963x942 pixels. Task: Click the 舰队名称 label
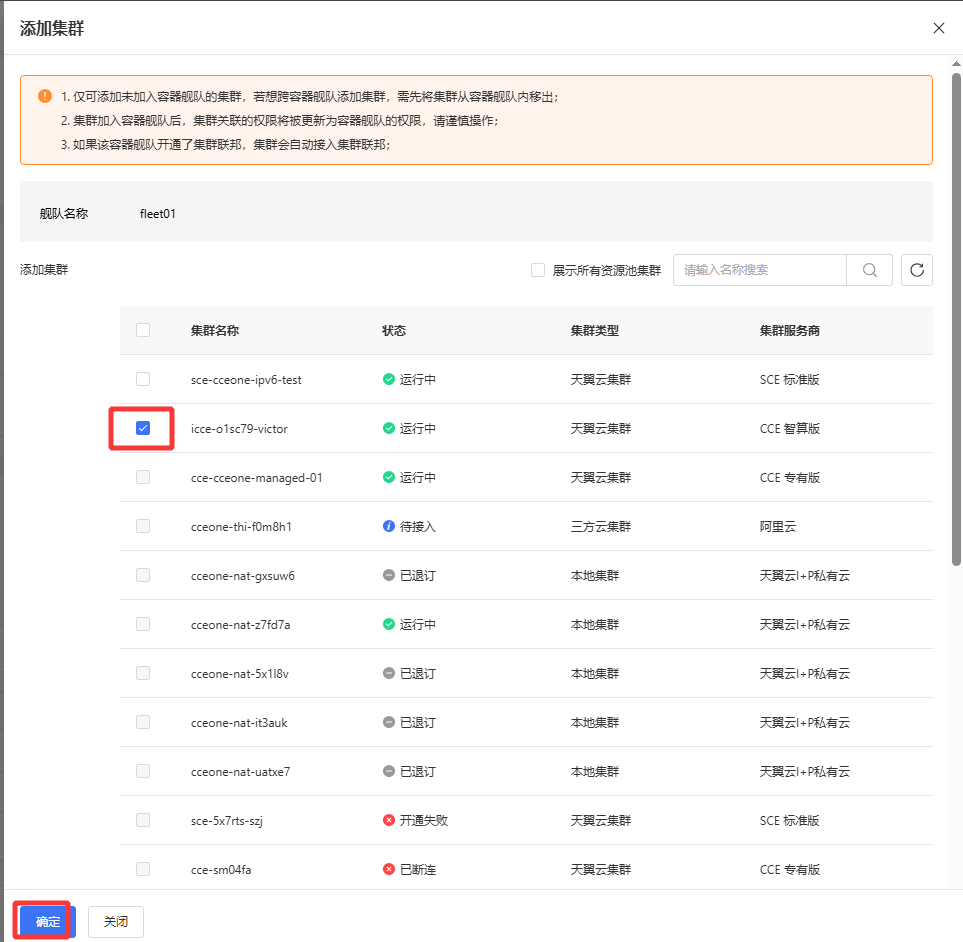click(x=64, y=214)
